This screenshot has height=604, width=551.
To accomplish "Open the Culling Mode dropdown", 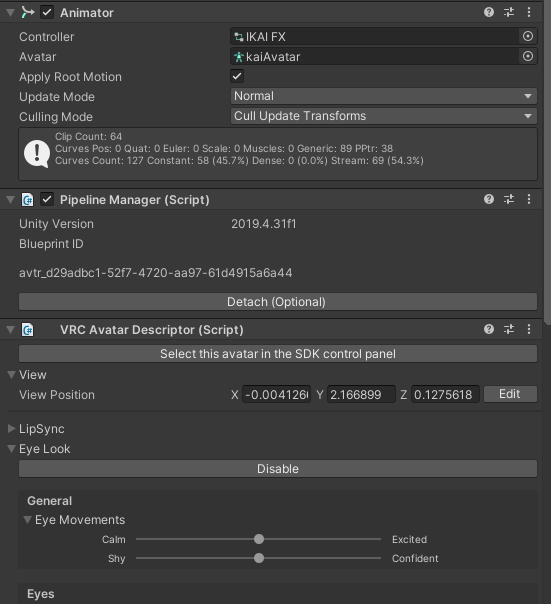I will coord(383,116).
